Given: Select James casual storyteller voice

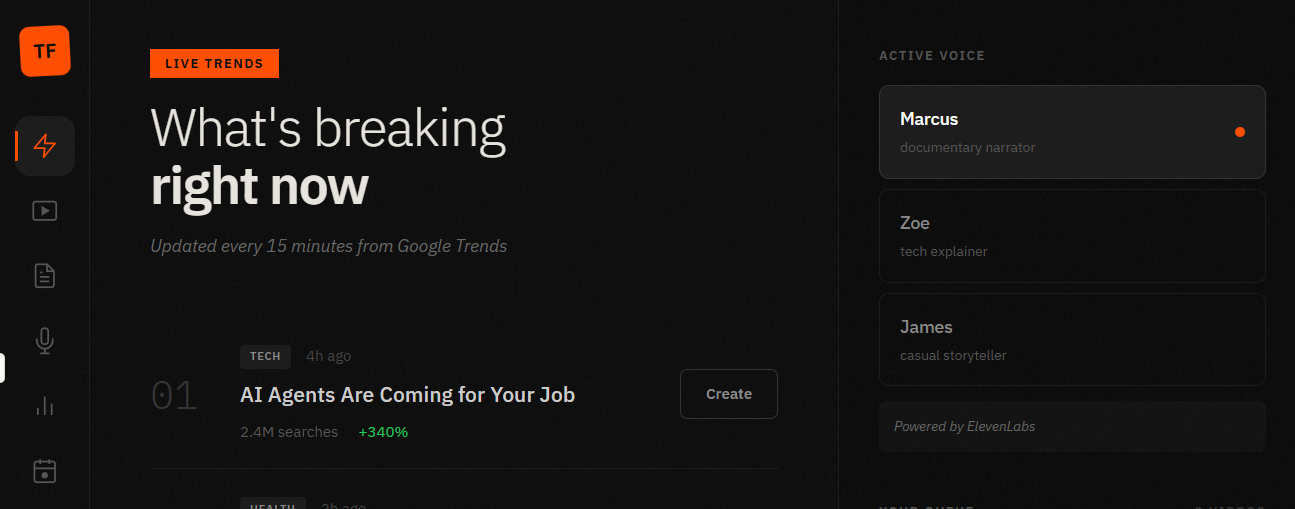Looking at the screenshot, I should pos(1071,340).
